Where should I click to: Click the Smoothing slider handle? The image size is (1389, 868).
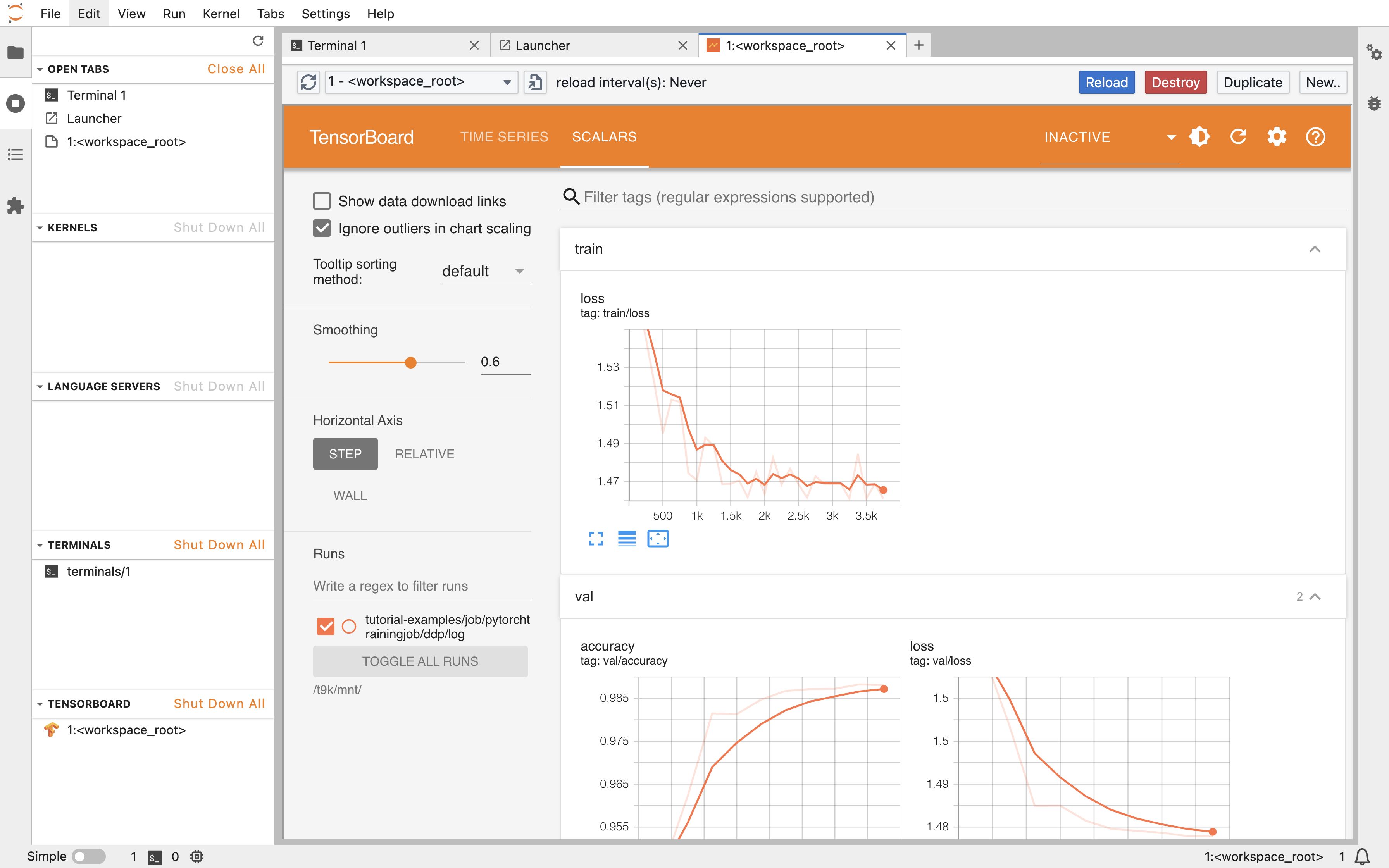(410, 362)
